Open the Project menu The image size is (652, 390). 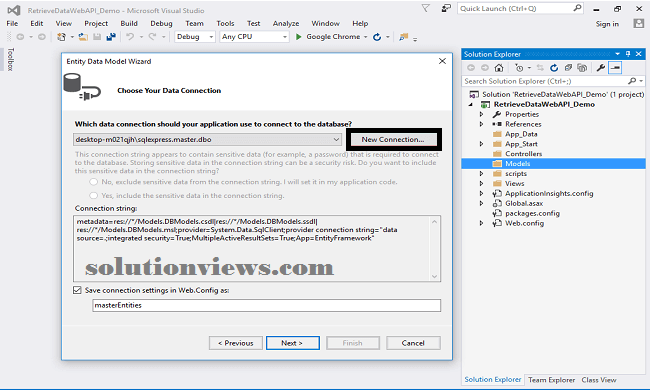[x=96, y=24]
